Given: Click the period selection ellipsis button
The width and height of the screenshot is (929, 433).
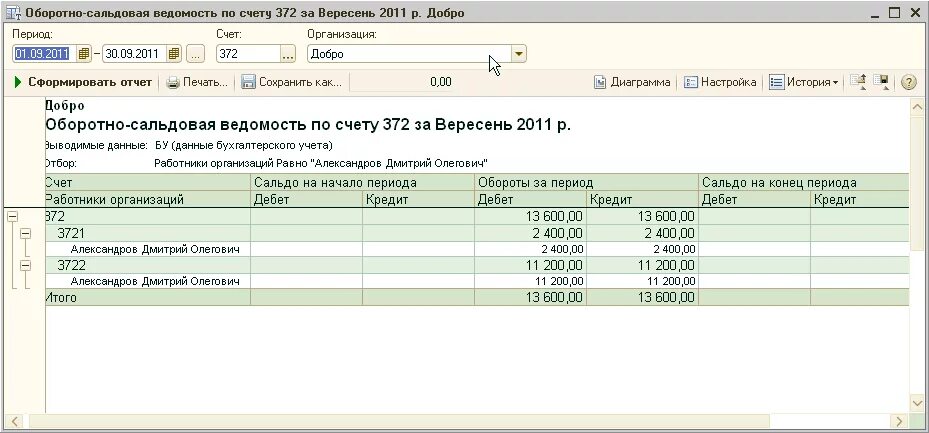Looking at the screenshot, I should pyautogui.click(x=195, y=54).
